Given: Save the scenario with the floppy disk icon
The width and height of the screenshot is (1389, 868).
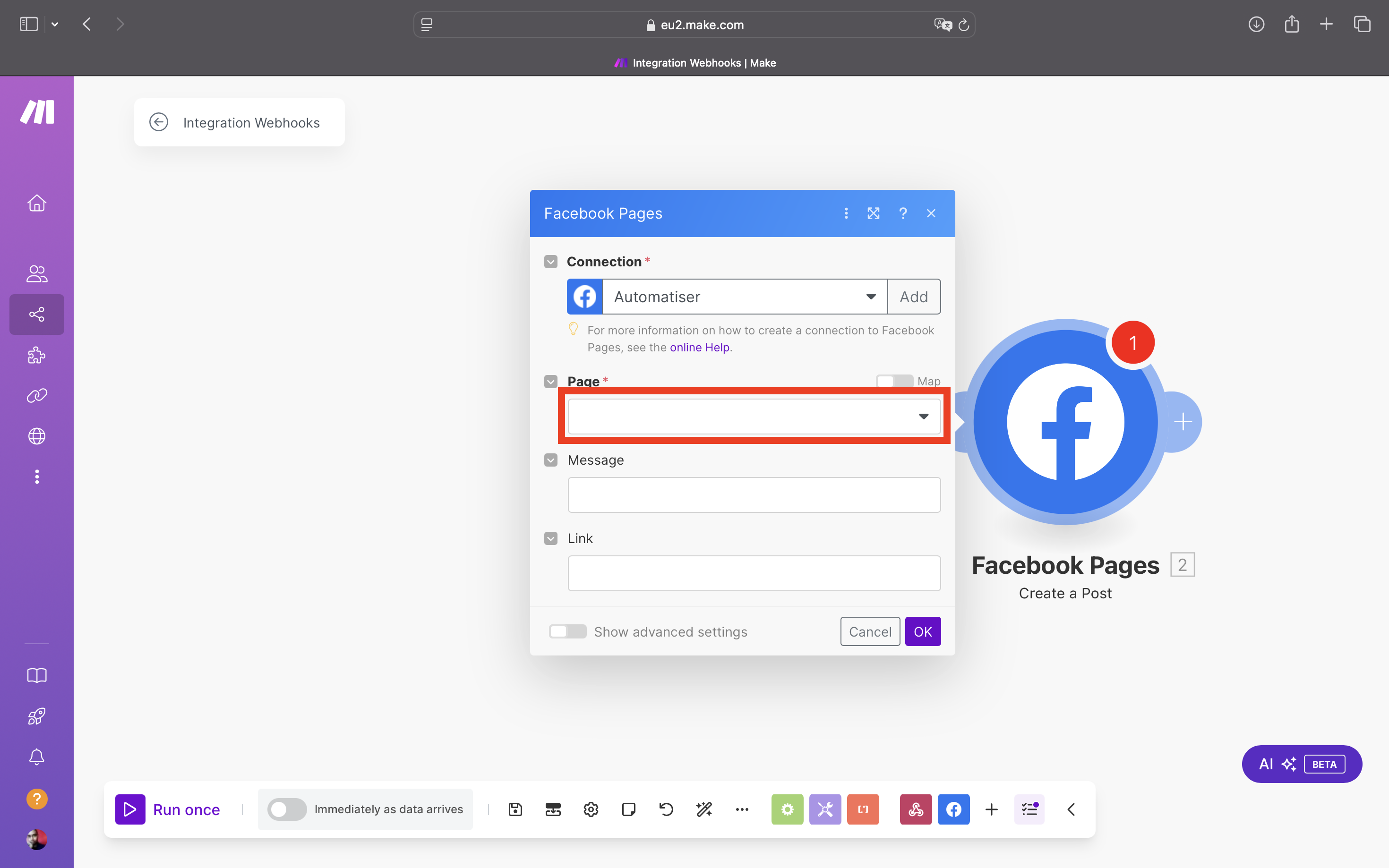Looking at the screenshot, I should click(x=515, y=809).
